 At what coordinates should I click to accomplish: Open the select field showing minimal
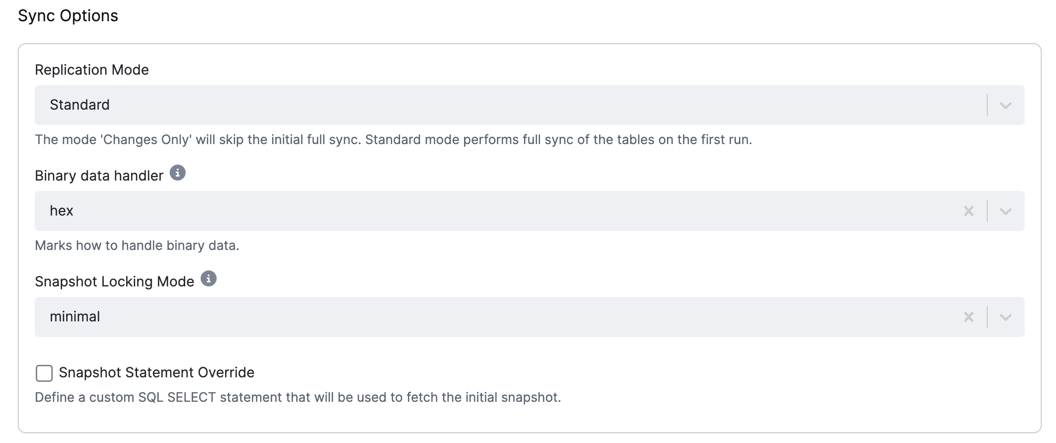[529, 316]
